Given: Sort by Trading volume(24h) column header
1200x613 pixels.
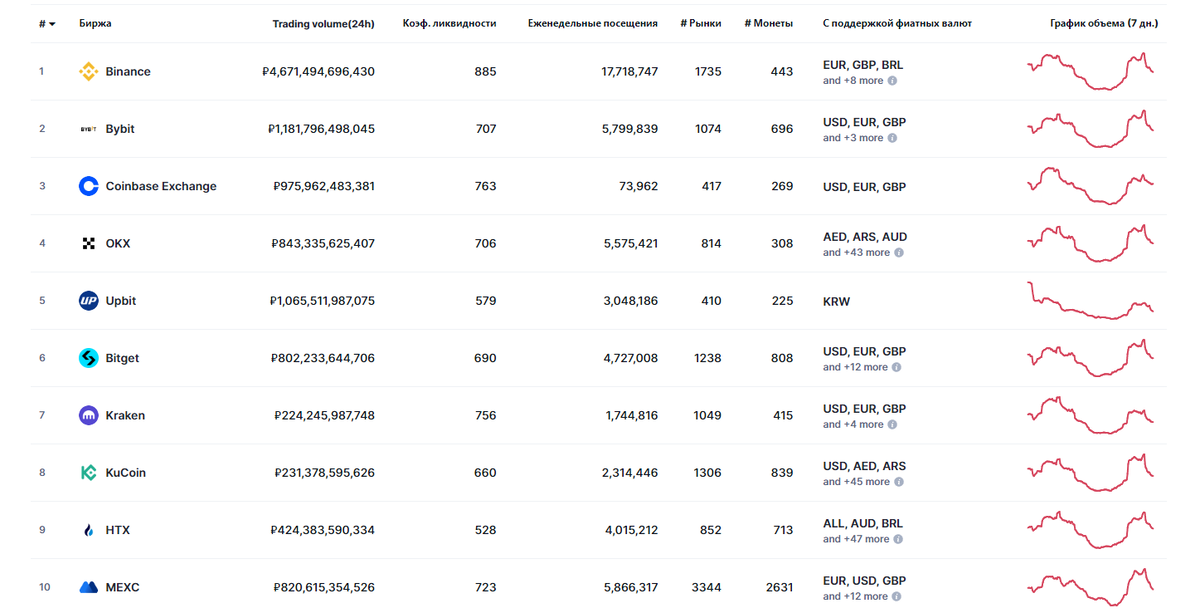Looking at the screenshot, I should pyautogui.click(x=323, y=23).
